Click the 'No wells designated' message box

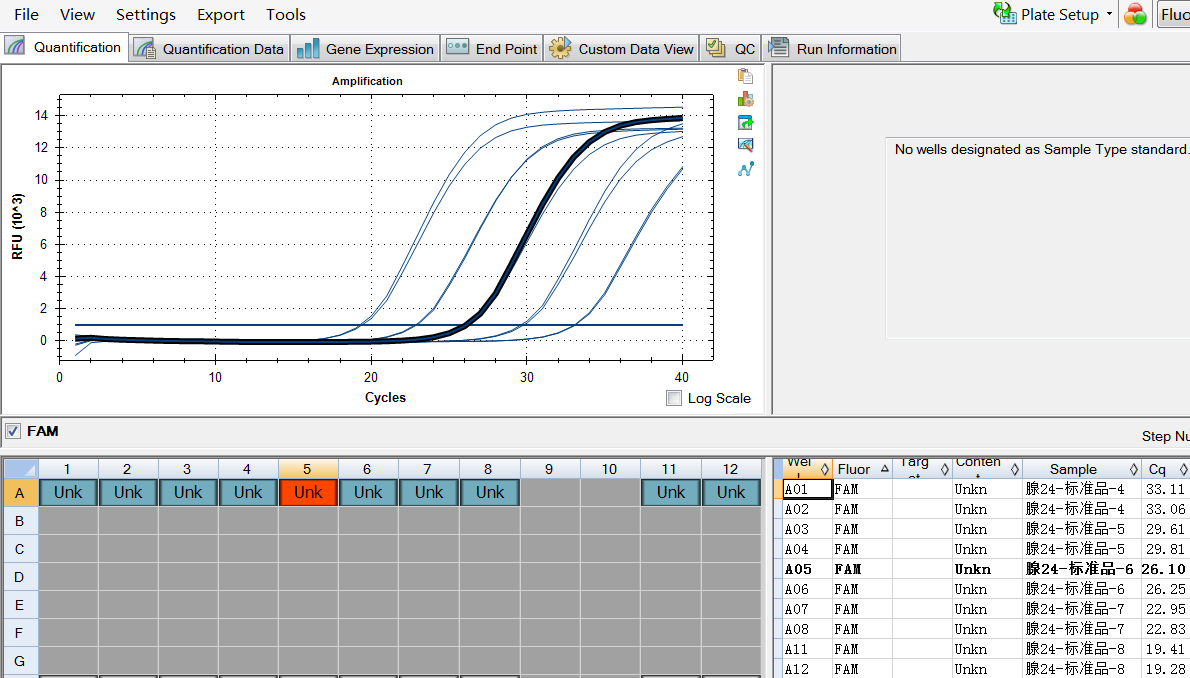click(1038, 238)
